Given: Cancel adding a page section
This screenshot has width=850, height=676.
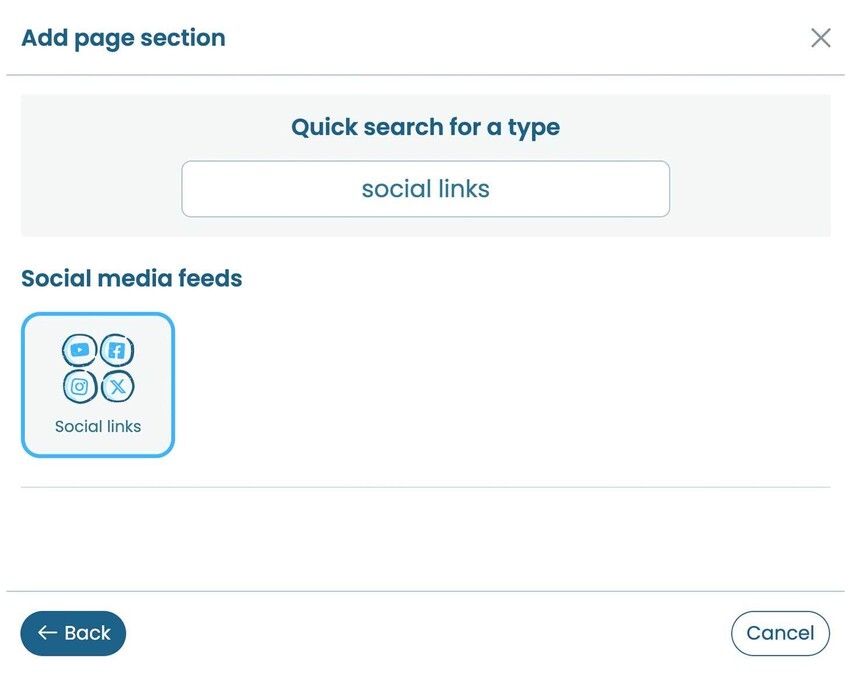Looking at the screenshot, I should pos(780,633).
